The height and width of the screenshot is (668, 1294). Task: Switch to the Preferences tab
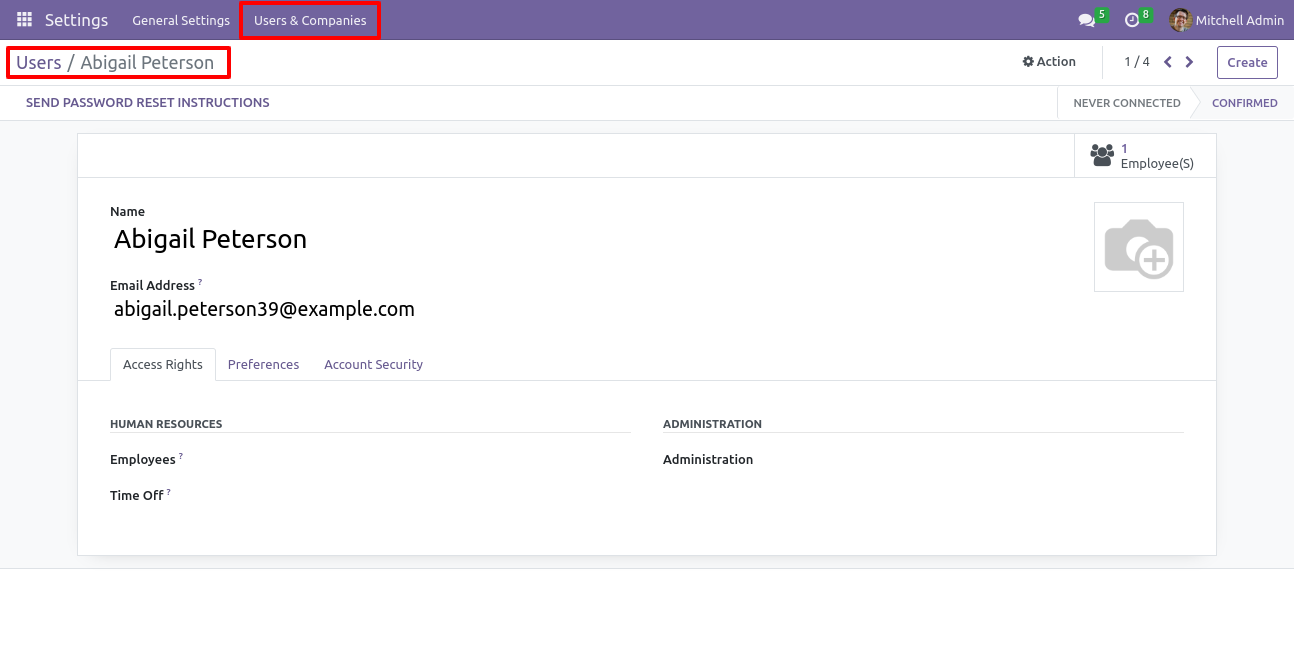click(x=263, y=364)
